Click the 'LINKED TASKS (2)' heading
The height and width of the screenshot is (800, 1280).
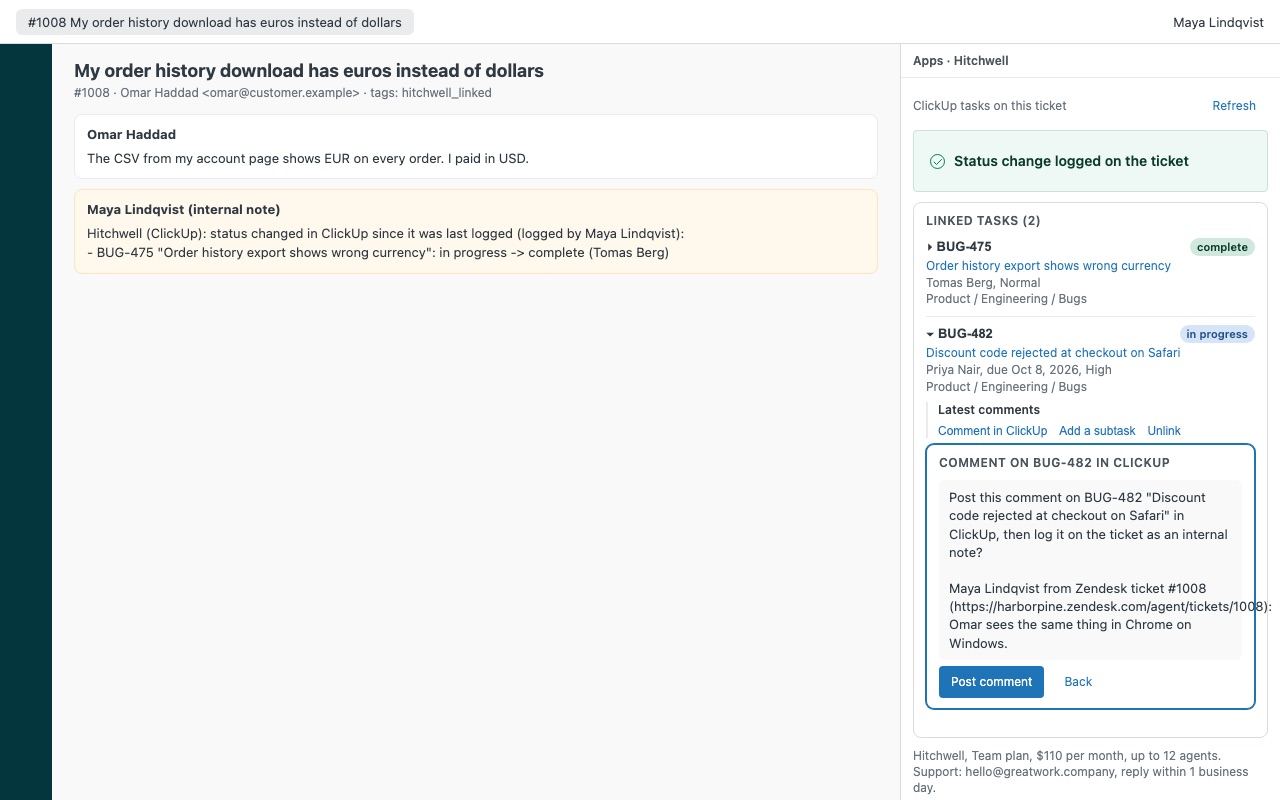[x=983, y=221]
